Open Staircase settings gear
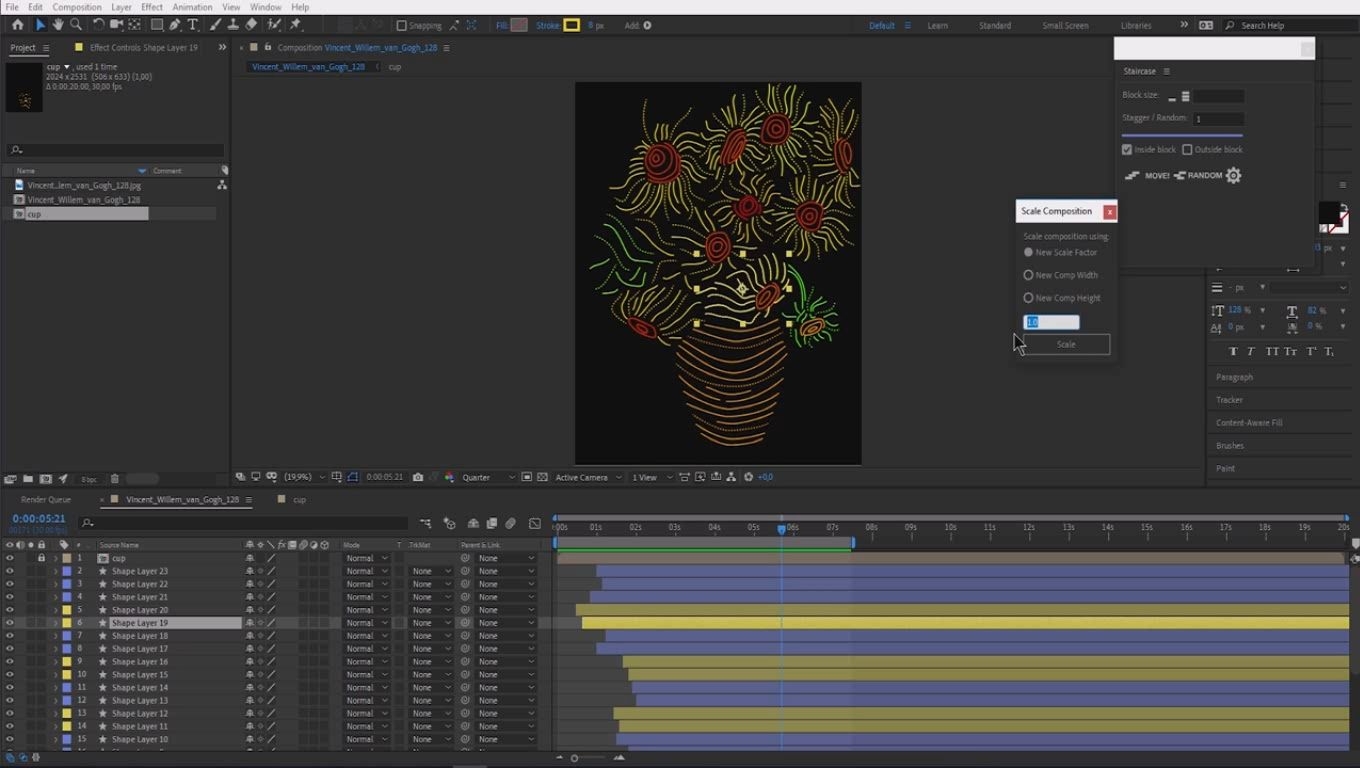The image size is (1360, 768). (x=1233, y=176)
